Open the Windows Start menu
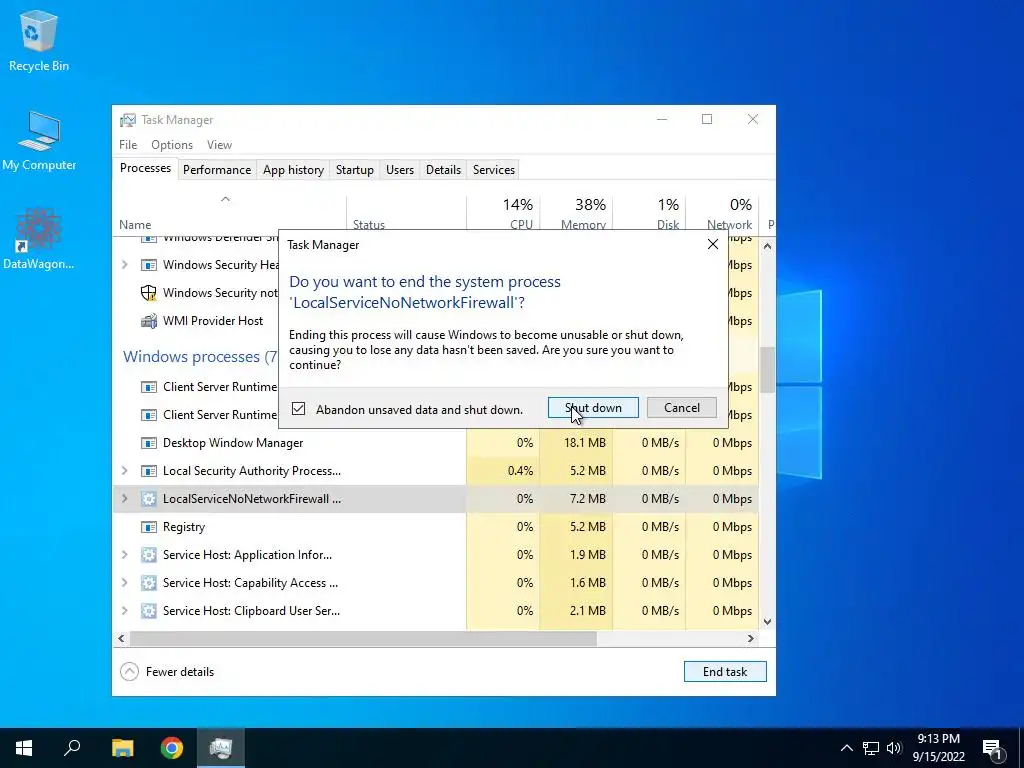Screen dimensions: 1024x768 (x=24, y=748)
